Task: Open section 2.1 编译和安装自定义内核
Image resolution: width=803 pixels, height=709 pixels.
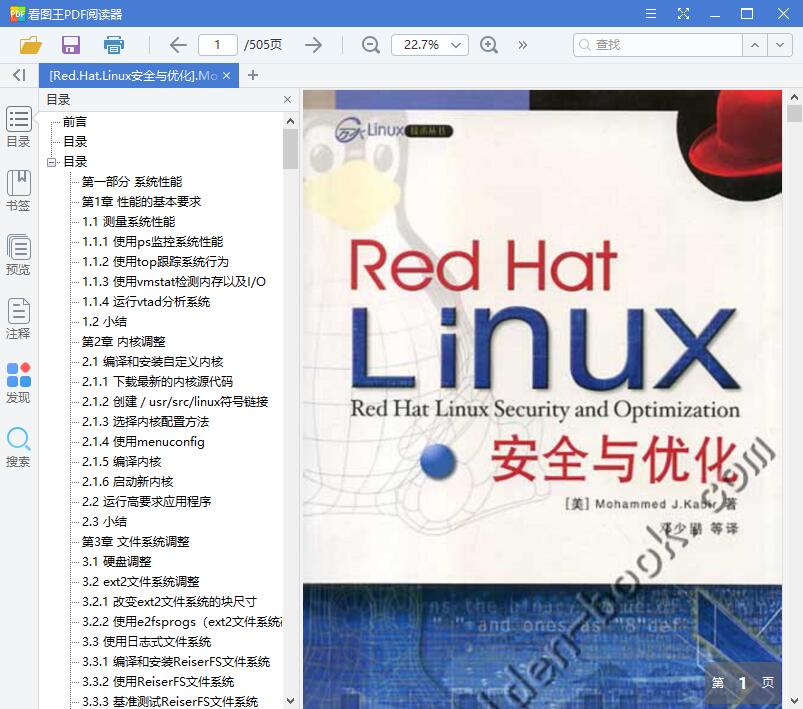Action: coord(153,361)
